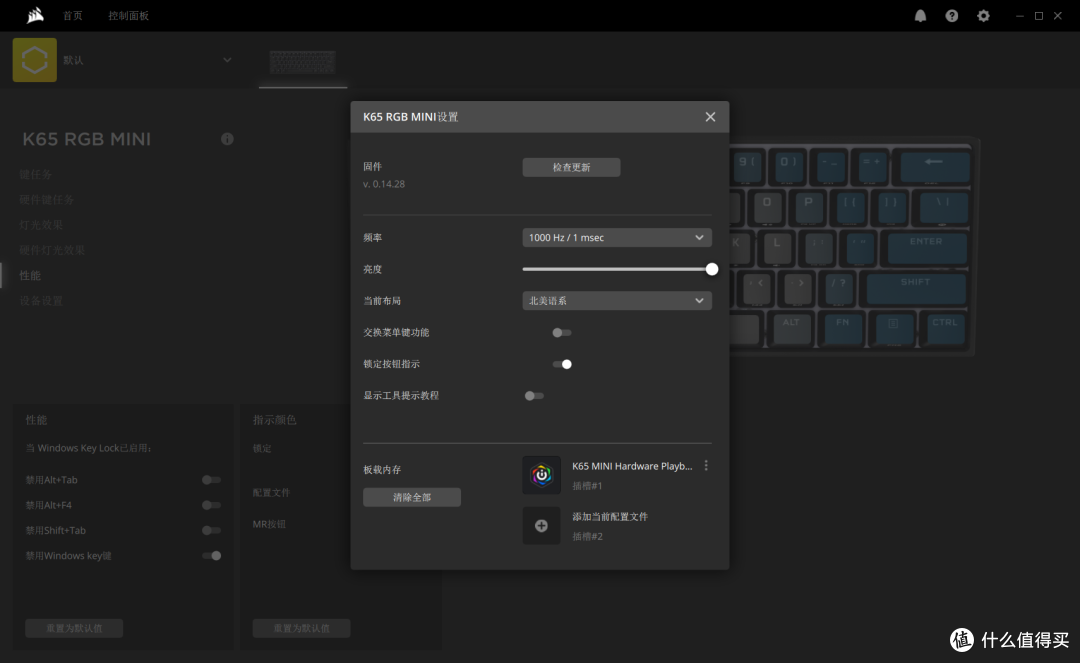Click the CTRL key on the keyboard image
Image resolution: width=1080 pixels, height=663 pixels.
[x=945, y=328]
